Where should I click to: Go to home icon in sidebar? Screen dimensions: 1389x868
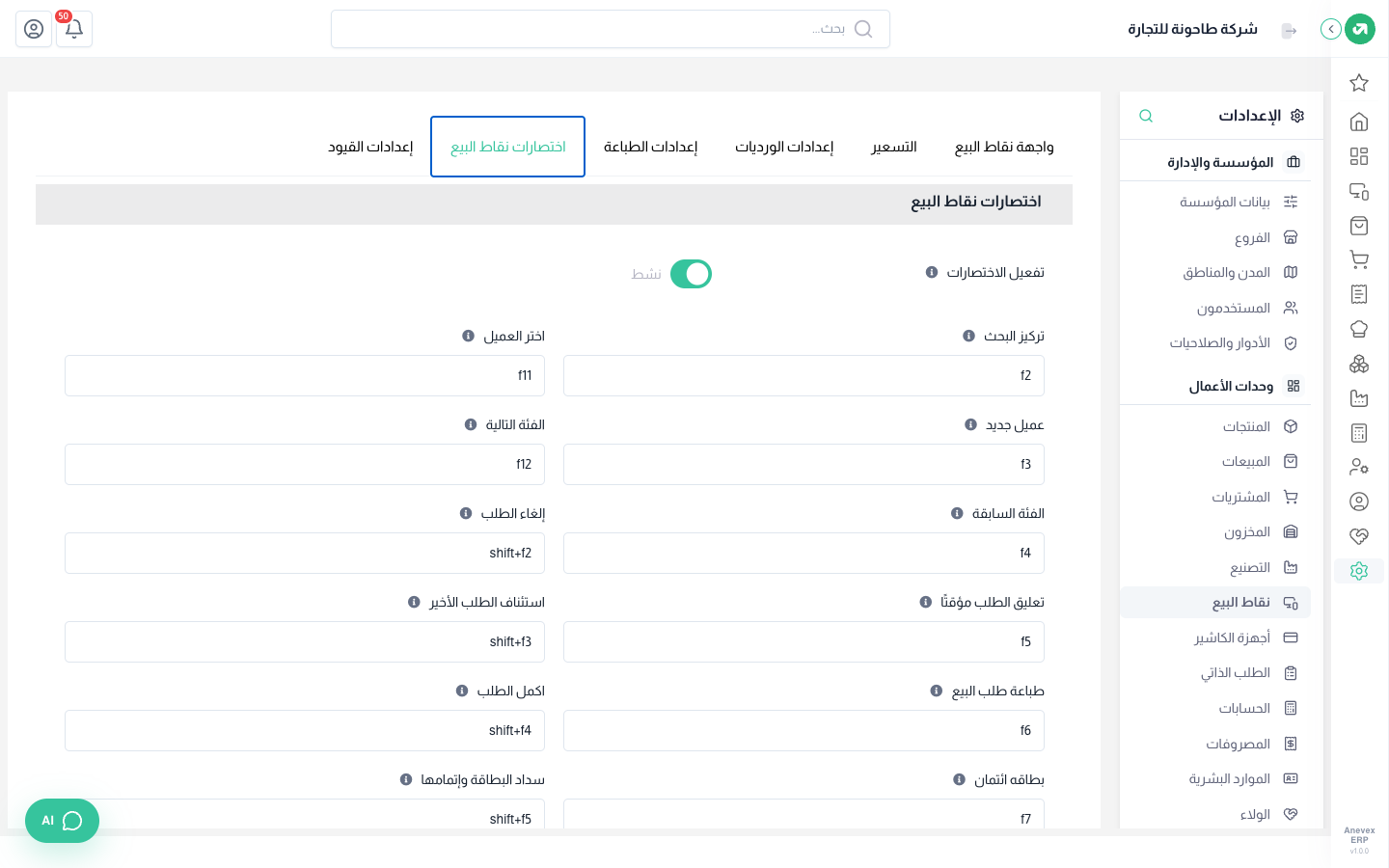1359,122
